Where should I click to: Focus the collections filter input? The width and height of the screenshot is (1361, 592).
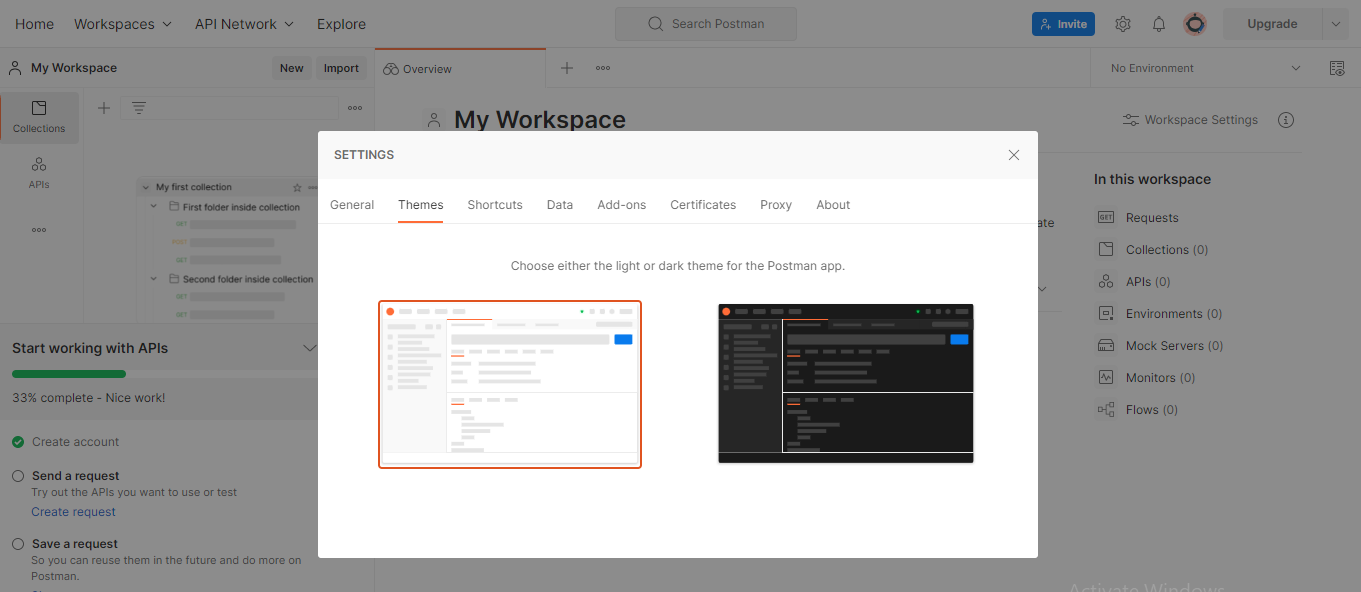click(230, 108)
